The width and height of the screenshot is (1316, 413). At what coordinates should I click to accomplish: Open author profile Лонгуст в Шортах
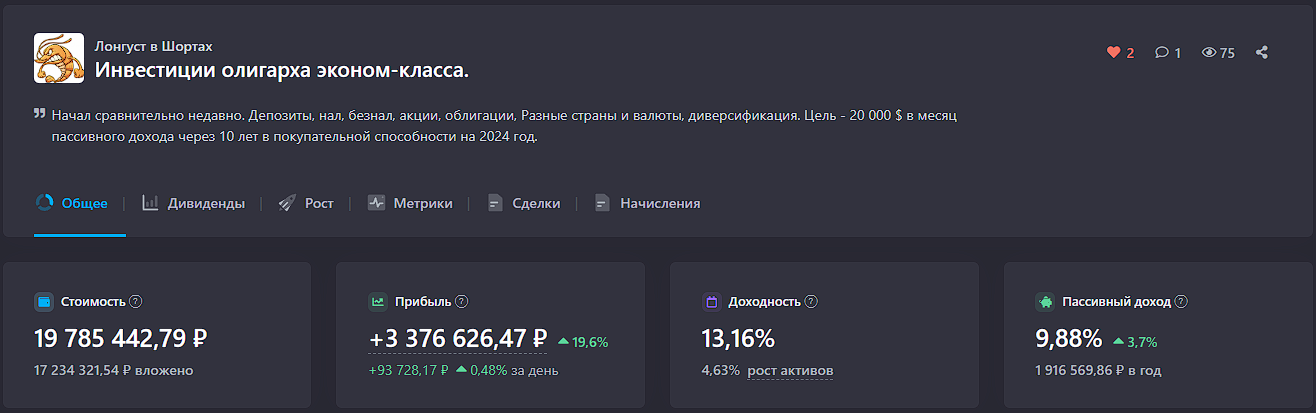pyautogui.click(x=153, y=46)
